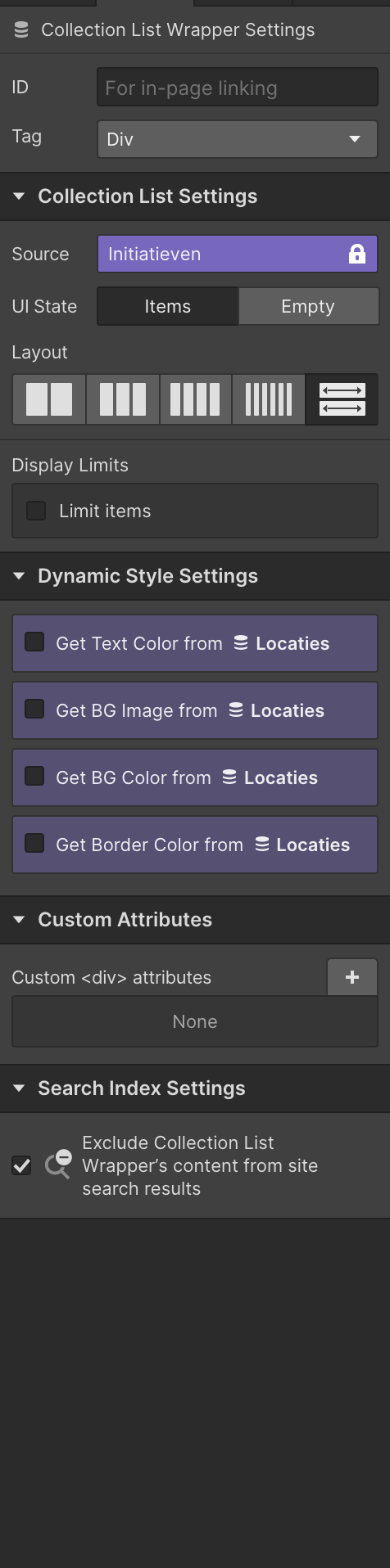Image resolution: width=390 pixels, height=1568 pixels.
Task: Select the four-column layout icon
Action: click(195, 399)
